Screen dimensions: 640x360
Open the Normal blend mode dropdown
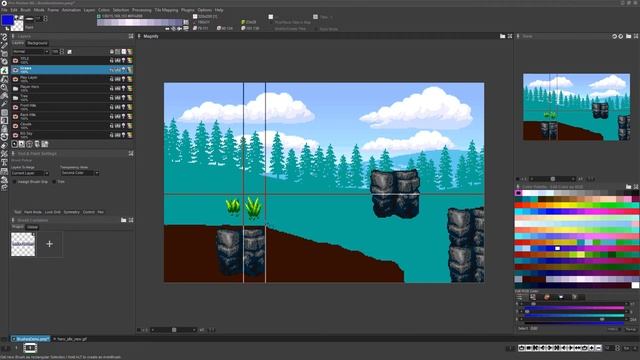pyautogui.click(x=31, y=52)
